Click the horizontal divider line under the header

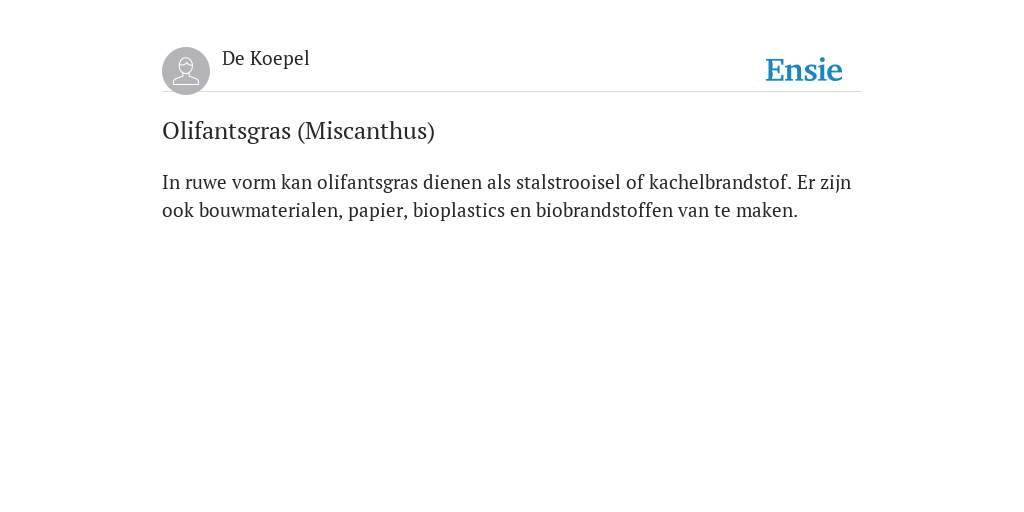[512, 91]
